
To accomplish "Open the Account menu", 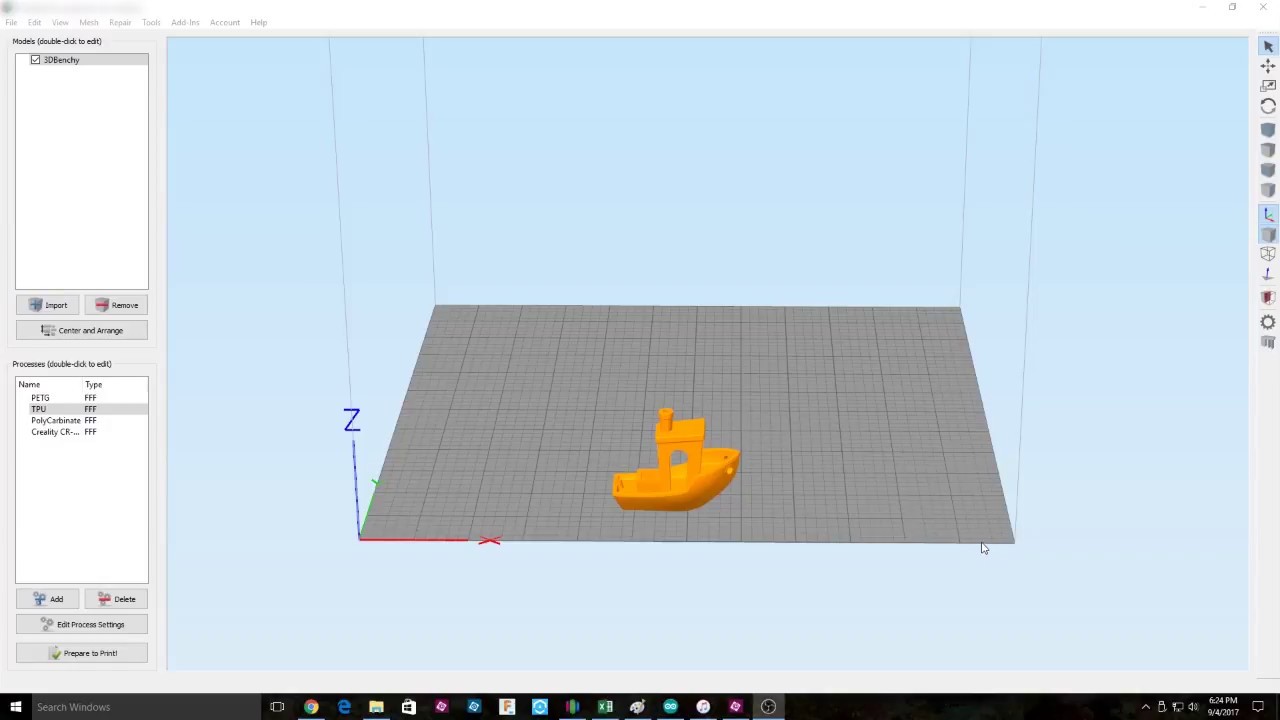I will (x=225, y=22).
